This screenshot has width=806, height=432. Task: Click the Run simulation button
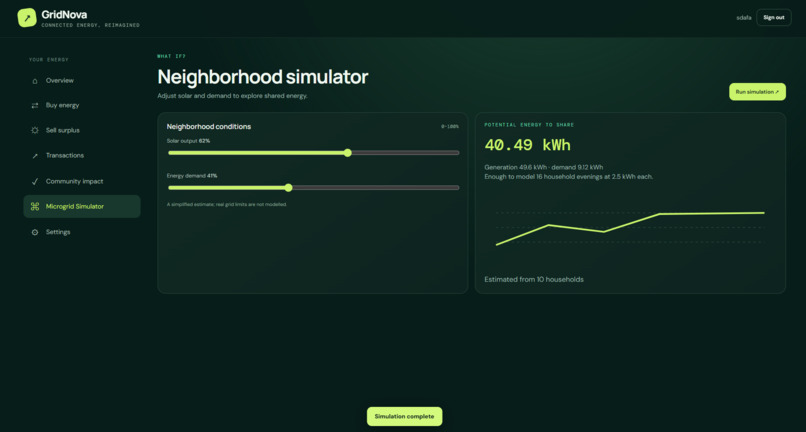[757, 92]
